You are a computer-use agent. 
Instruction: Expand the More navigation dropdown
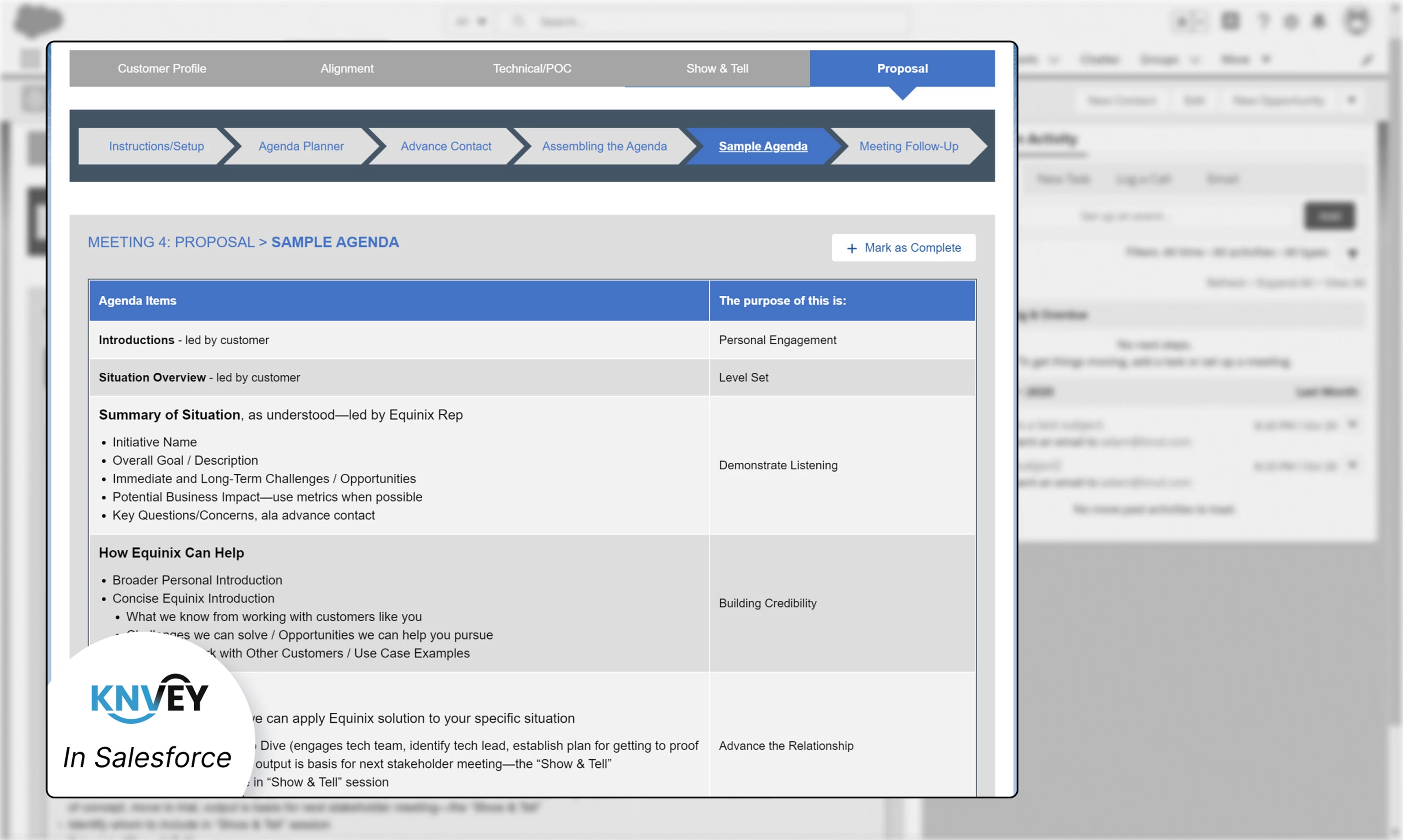pyautogui.click(x=1266, y=59)
